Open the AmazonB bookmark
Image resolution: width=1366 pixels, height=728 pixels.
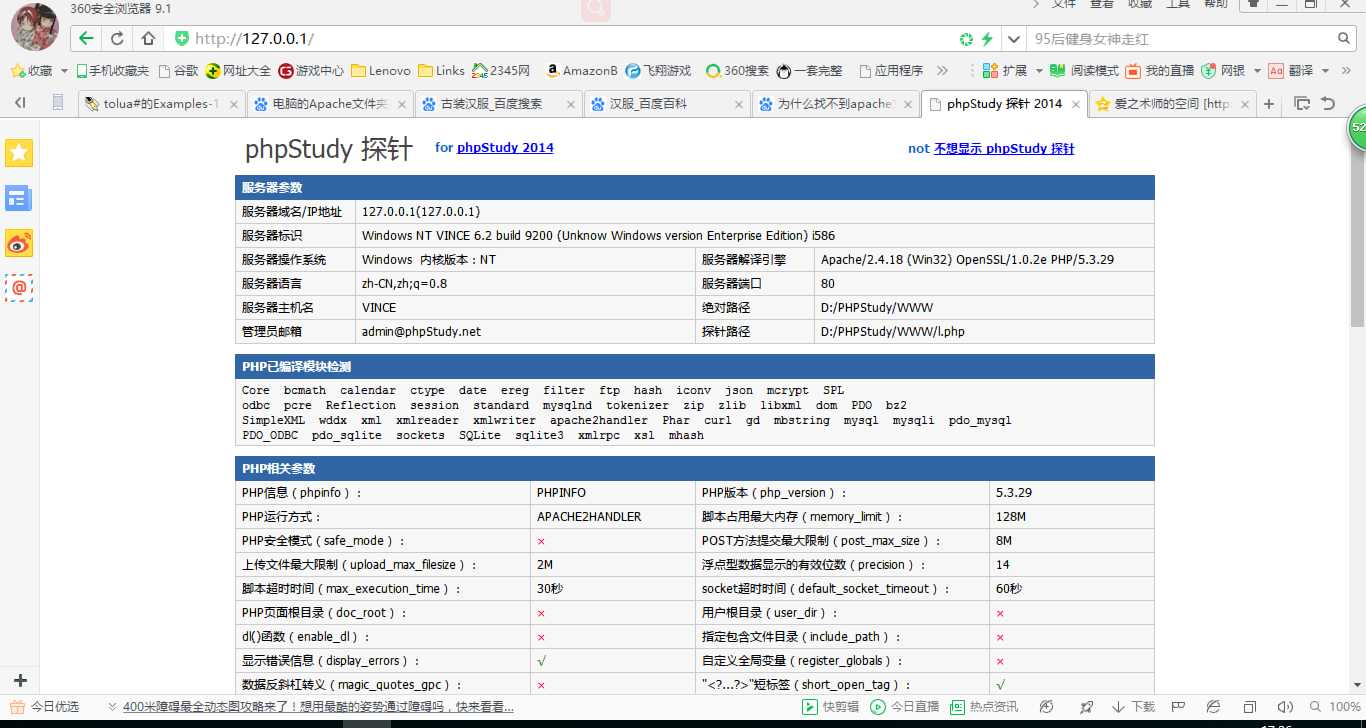coord(582,71)
